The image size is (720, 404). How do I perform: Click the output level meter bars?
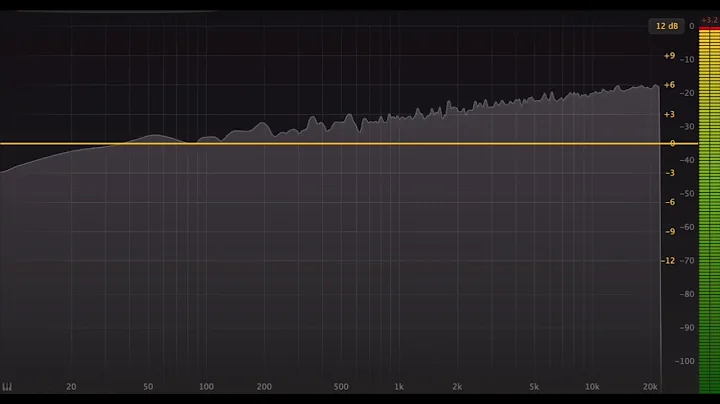(x=709, y=210)
